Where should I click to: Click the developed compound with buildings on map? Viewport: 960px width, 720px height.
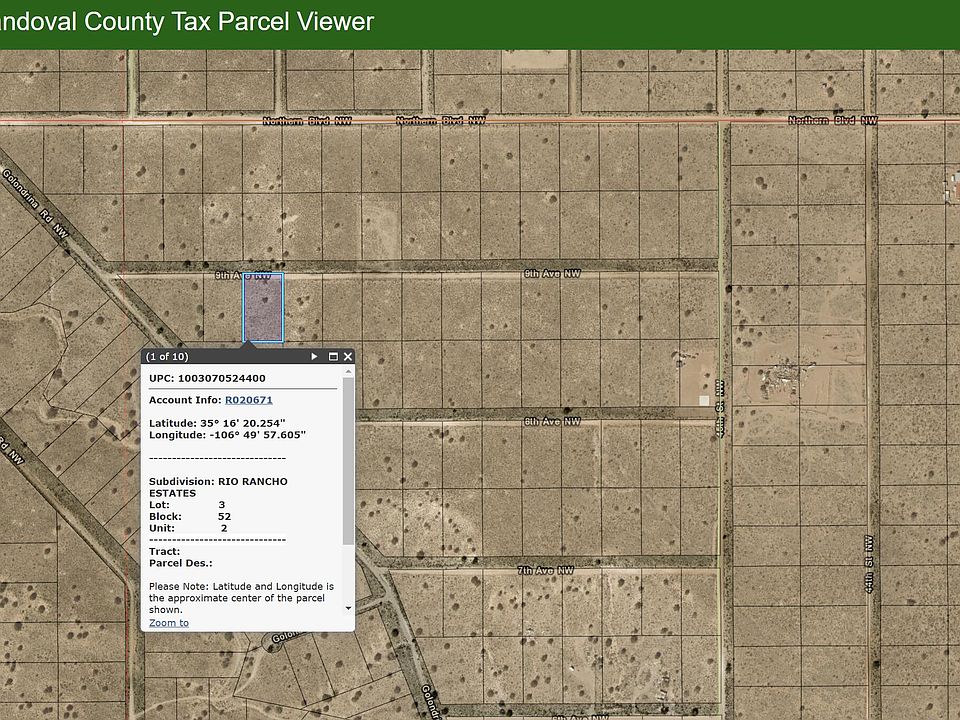pyautogui.click(x=782, y=379)
